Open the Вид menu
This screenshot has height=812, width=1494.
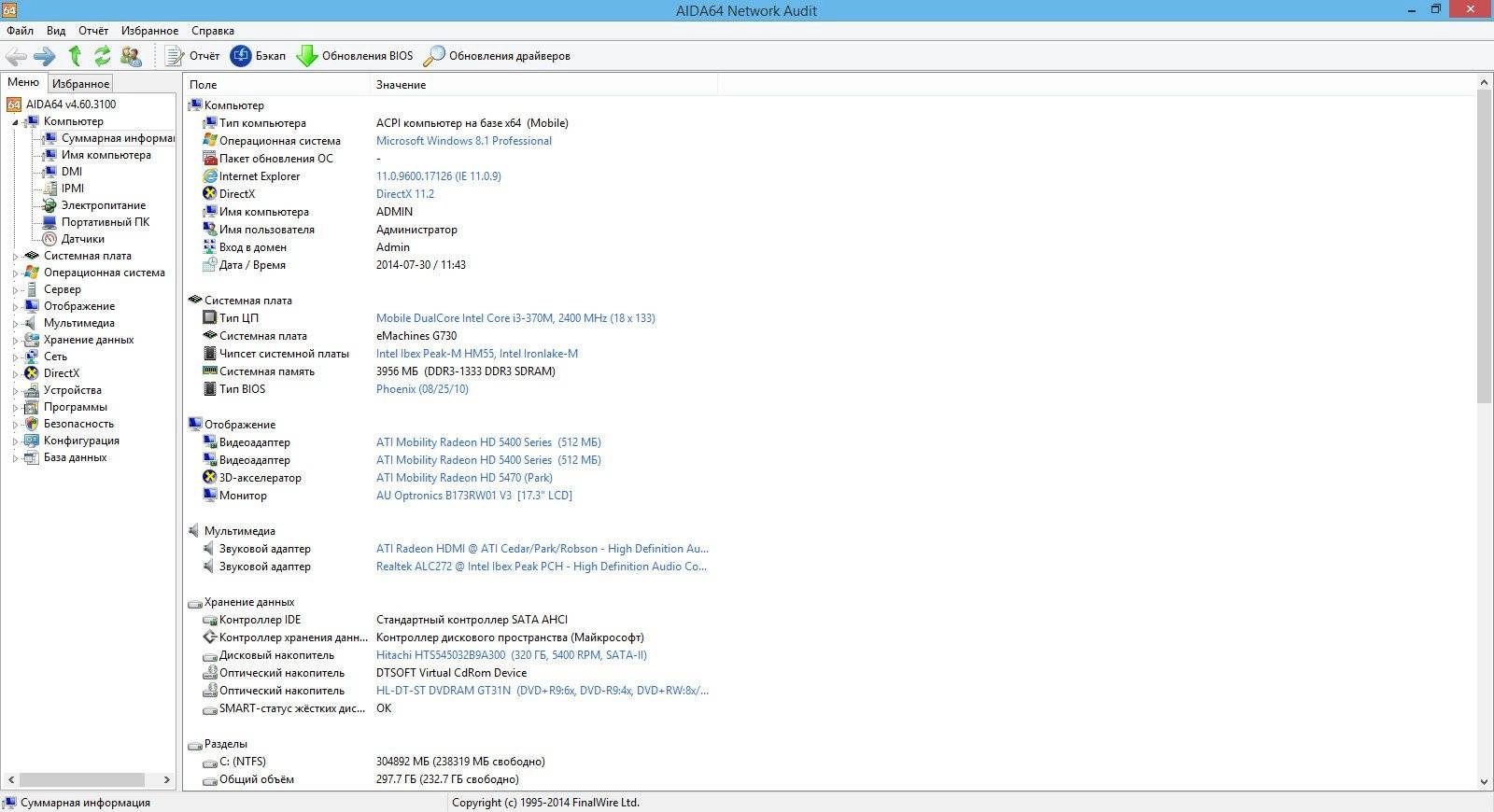(56, 31)
